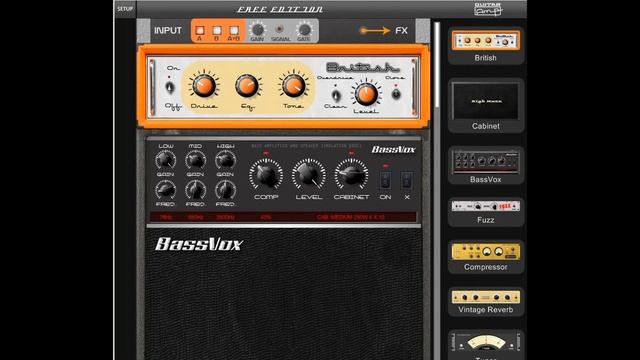The width and height of the screenshot is (640, 360).
Task: Click the input GATE knob
Action: click(304, 29)
